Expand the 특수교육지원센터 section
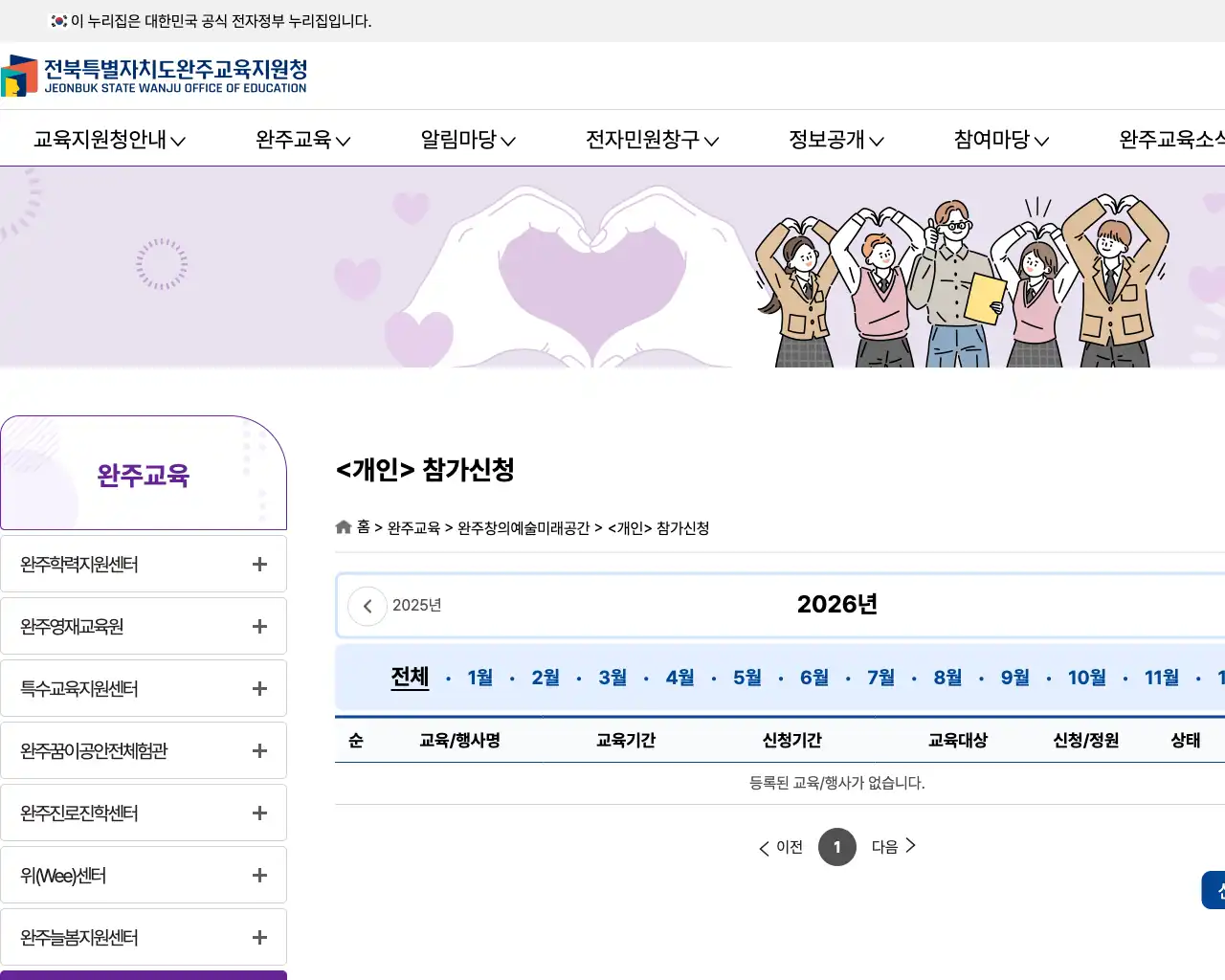This screenshot has height=980, width=1225. [x=258, y=688]
